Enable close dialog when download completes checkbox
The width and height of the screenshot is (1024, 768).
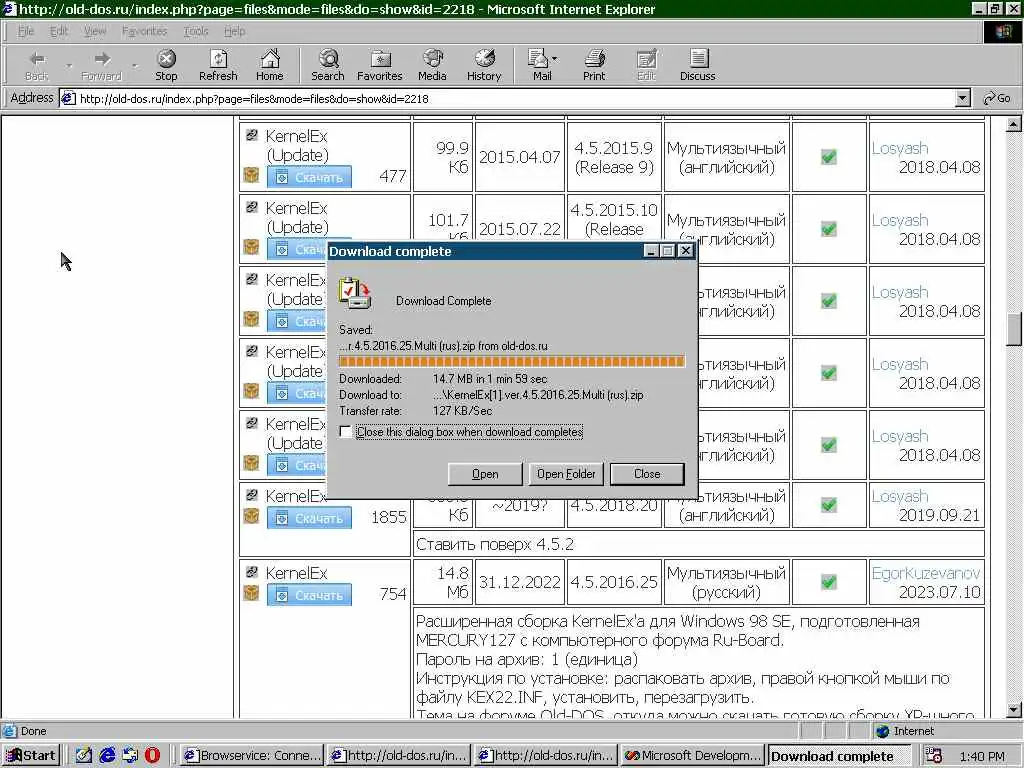(x=345, y=432)
